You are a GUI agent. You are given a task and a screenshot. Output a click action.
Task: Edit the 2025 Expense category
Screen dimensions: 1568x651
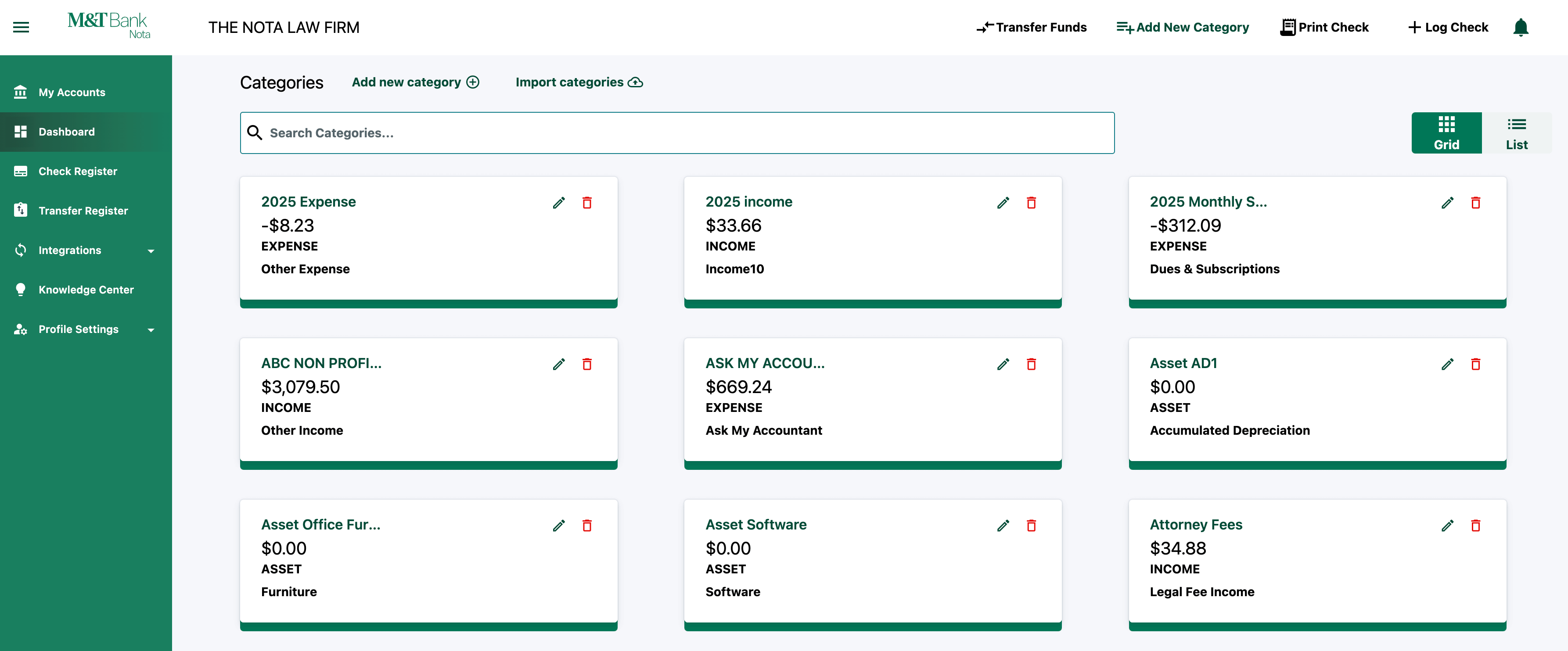pyautogui.click(x=559, y=203)
